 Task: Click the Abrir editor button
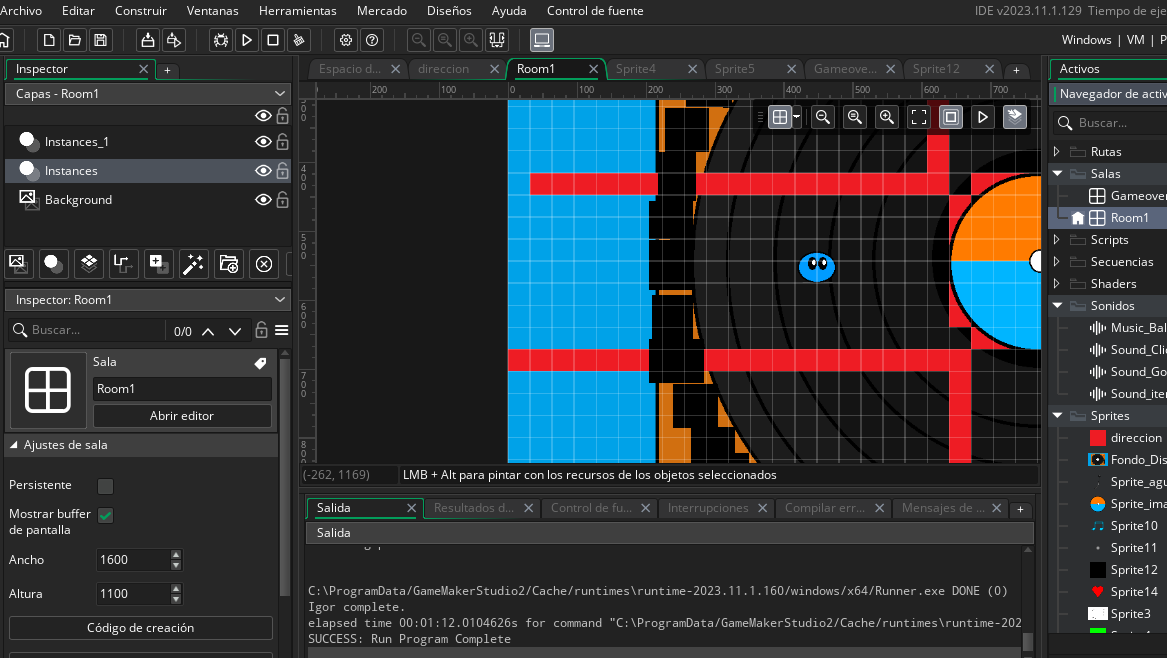click(182, 416)
